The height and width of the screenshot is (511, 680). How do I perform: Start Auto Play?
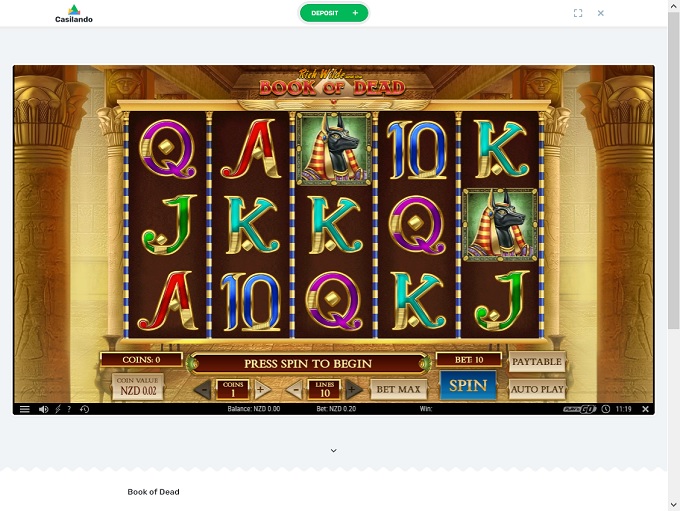coord(537,389)
